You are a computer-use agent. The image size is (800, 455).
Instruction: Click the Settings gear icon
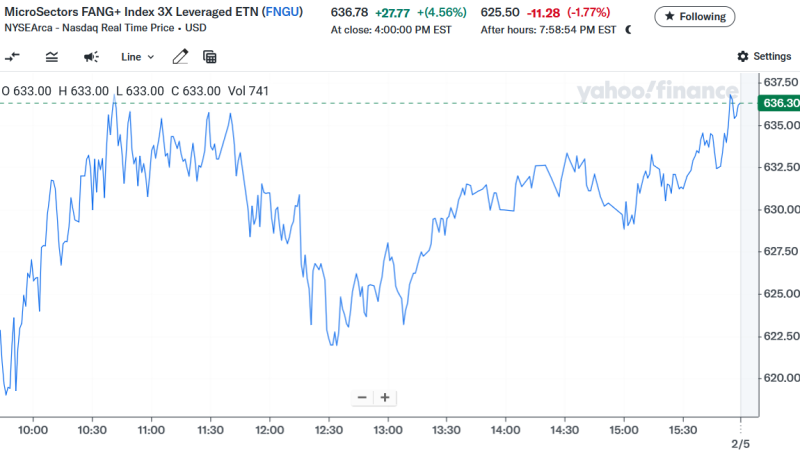click(743, 57)
